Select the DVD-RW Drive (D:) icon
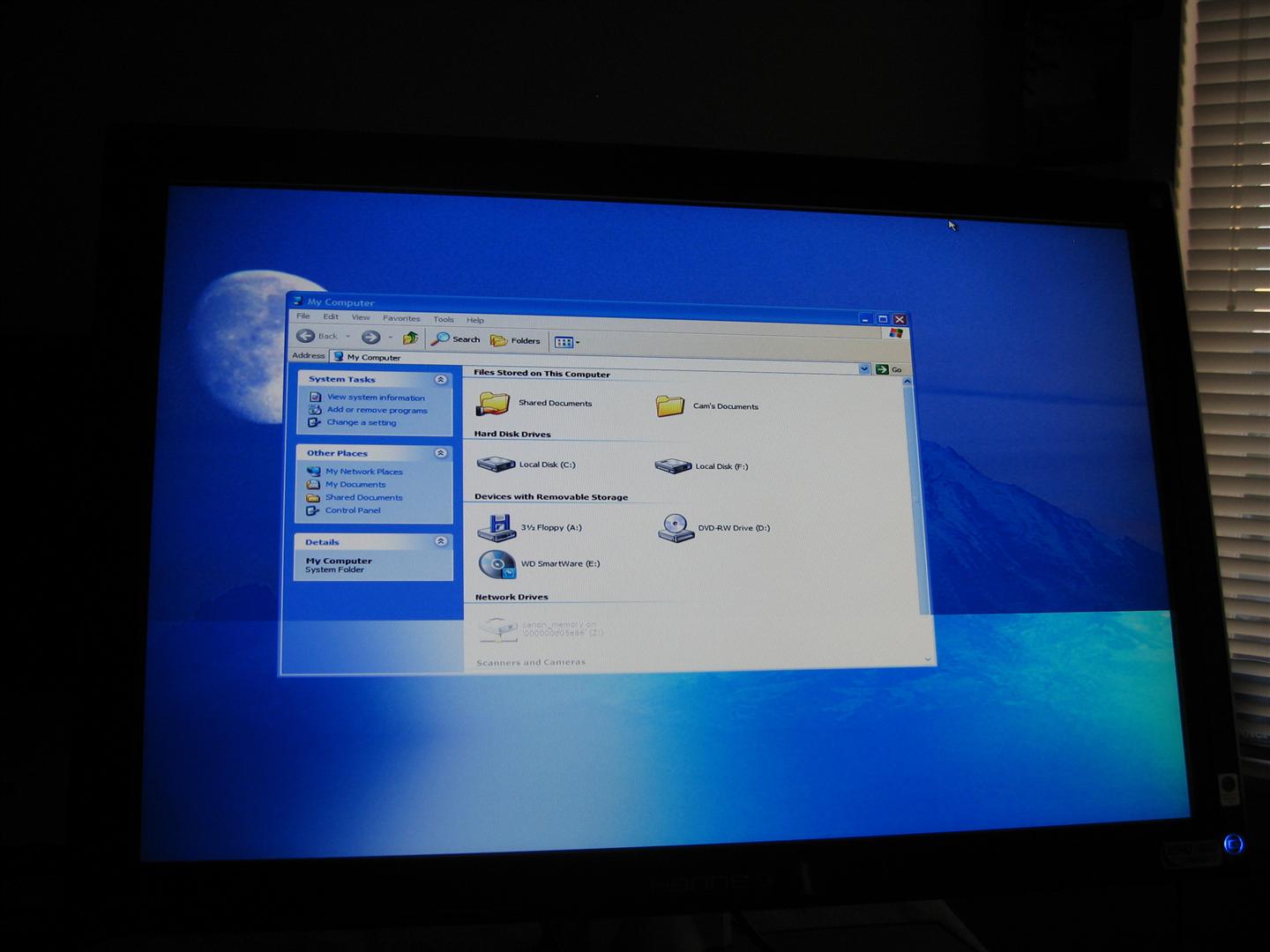Image resolution: width=1270 pixels, height=952 pixels. tap(676, 527)
